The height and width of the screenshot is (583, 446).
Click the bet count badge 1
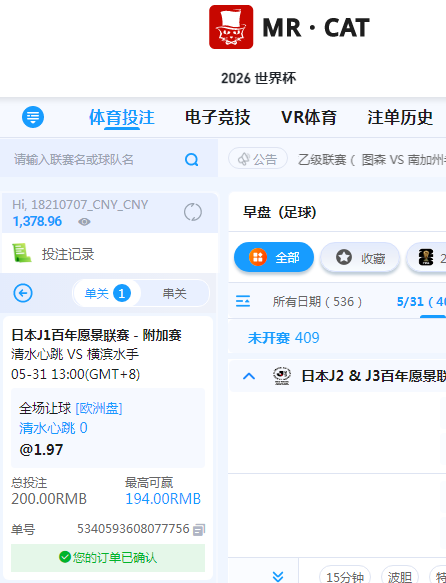[x=122, y=293]
